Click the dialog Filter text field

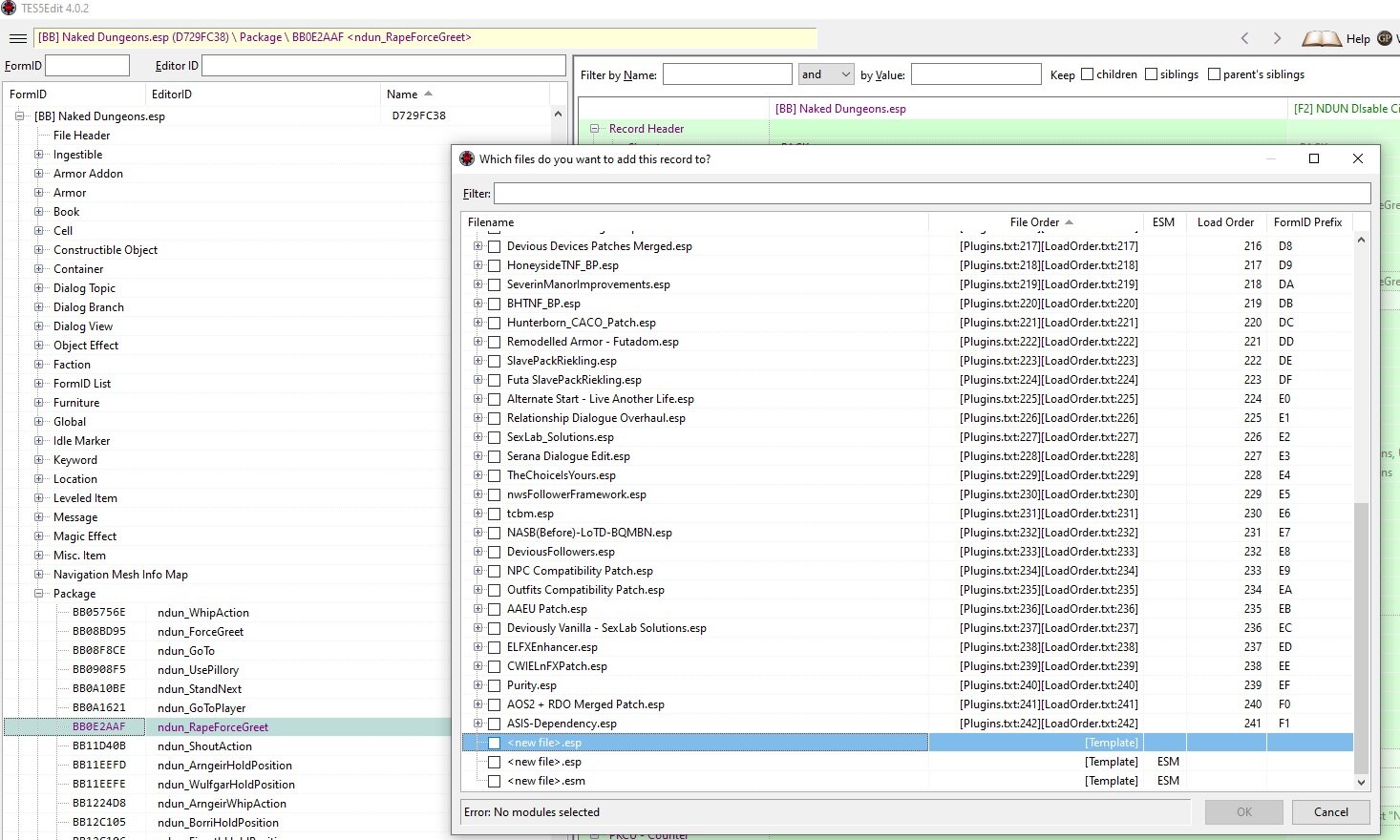point(932,194)
